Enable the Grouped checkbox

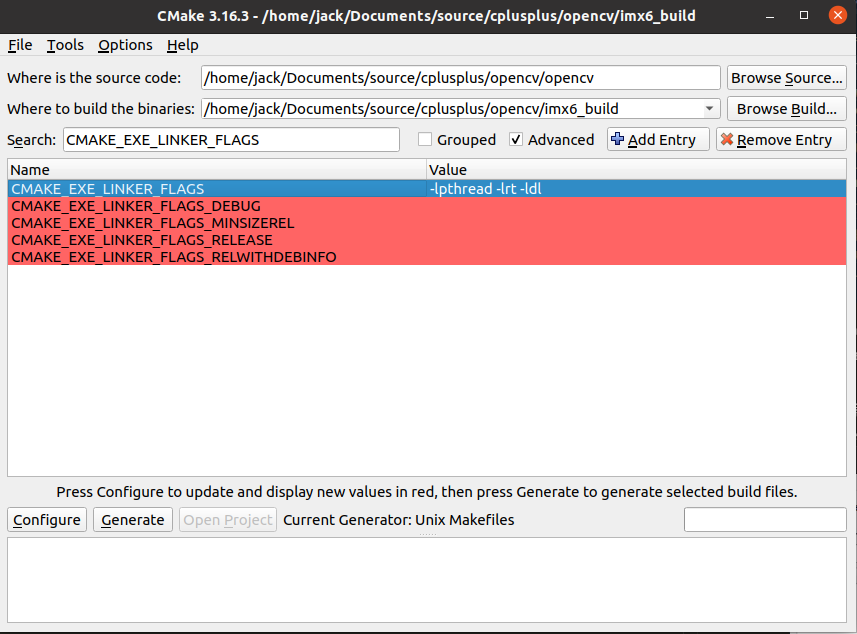pos(425,139)
